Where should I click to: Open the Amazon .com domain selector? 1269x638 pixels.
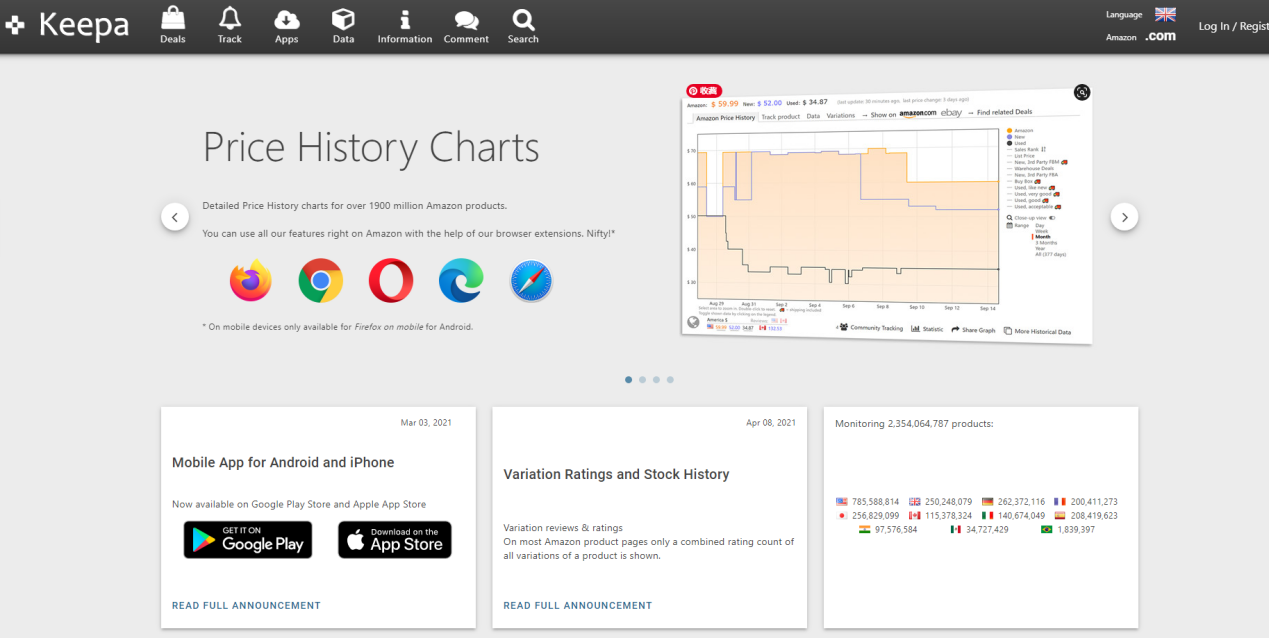coord(1160,36)
